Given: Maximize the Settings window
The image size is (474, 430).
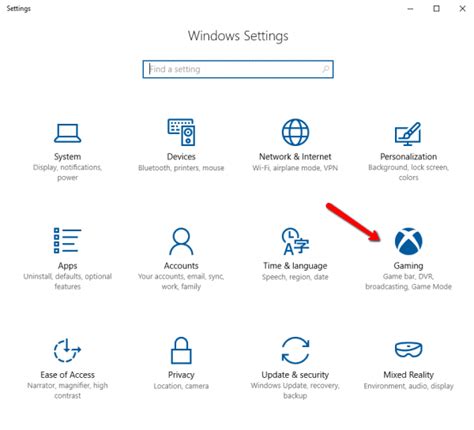Looking at the screenshot, I should point(436,9).
